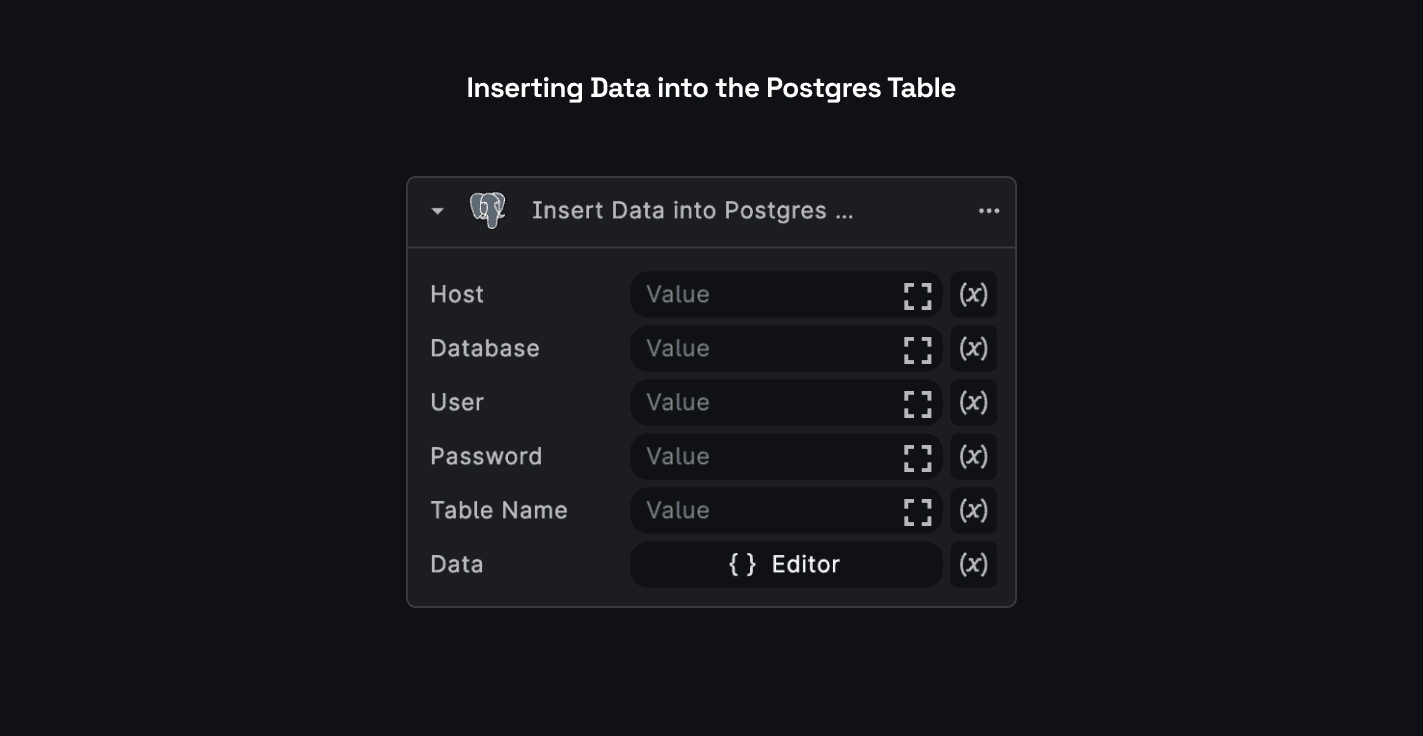Toggle variable mode for Database
This screenshot has height=736, width=1423.
[973, 349]
